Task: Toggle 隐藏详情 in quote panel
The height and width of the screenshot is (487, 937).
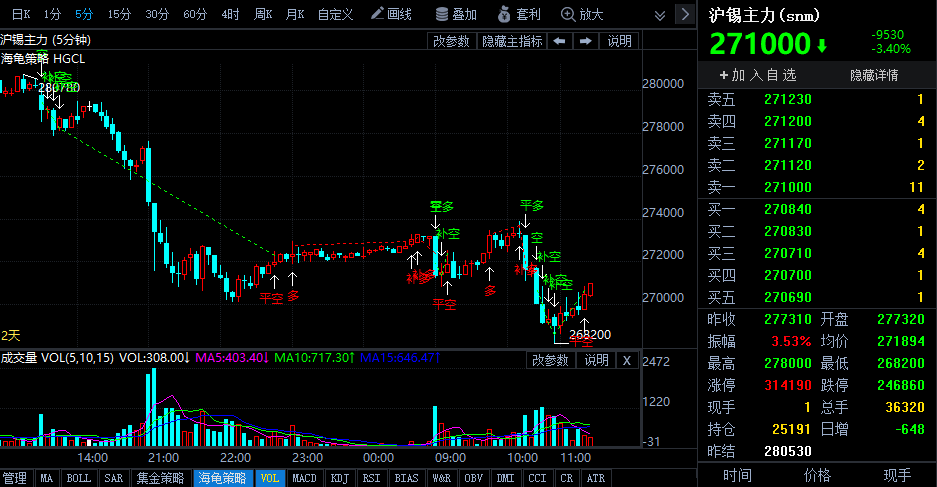Action: point(874,75)
